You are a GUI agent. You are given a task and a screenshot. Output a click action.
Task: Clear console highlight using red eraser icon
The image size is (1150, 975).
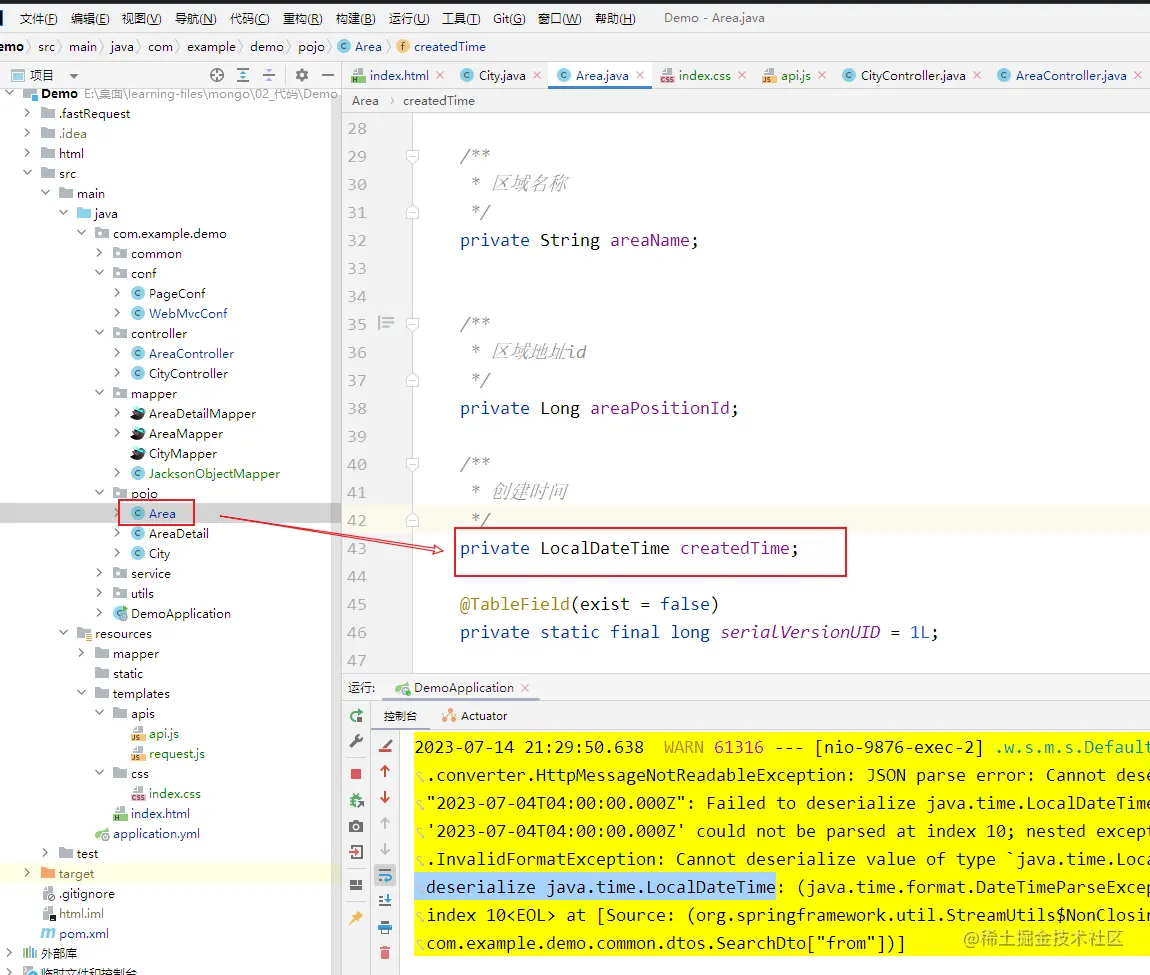click(x=385, y=746)
